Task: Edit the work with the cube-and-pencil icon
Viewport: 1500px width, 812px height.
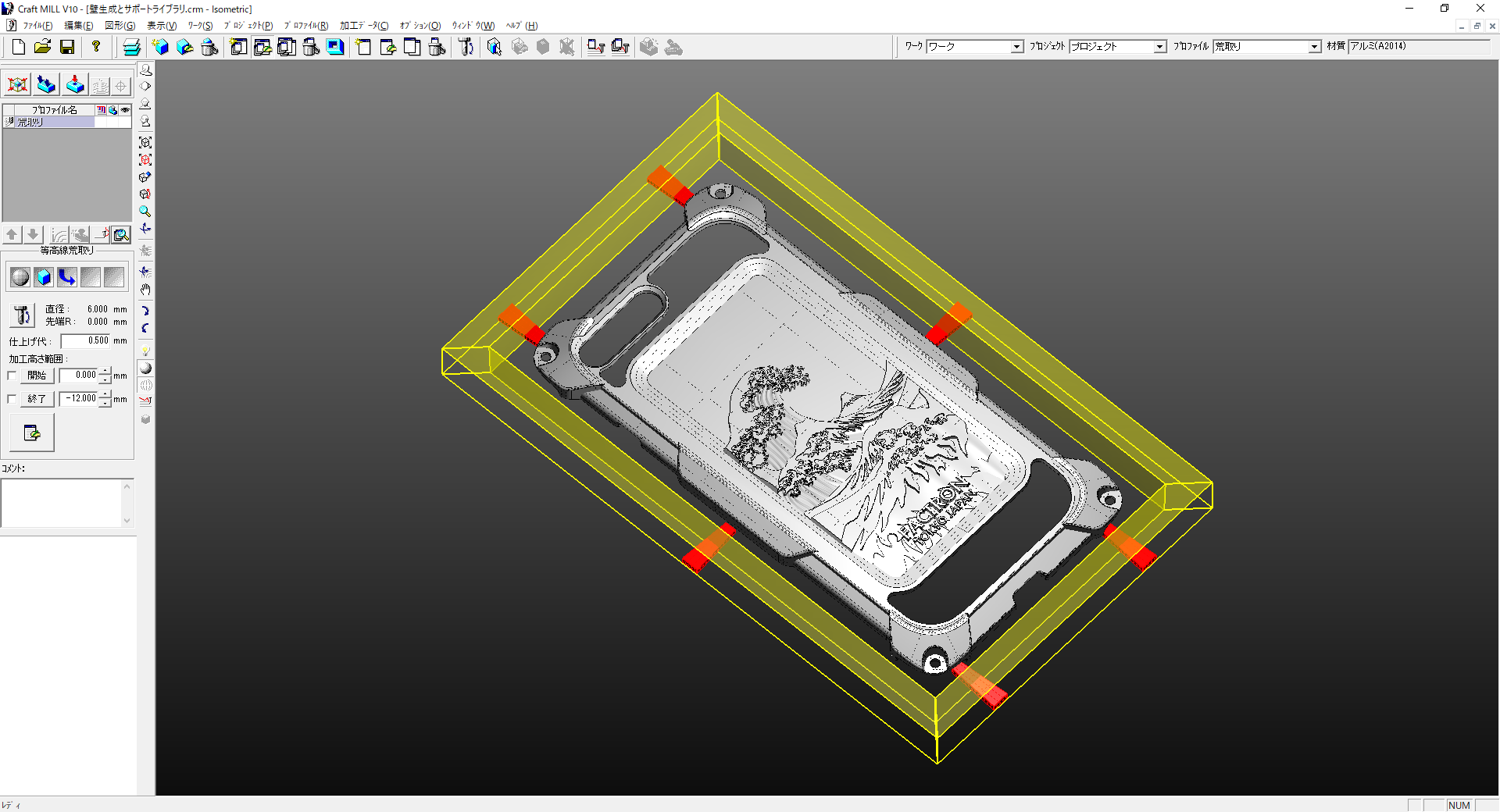Action: coord(185,47)
